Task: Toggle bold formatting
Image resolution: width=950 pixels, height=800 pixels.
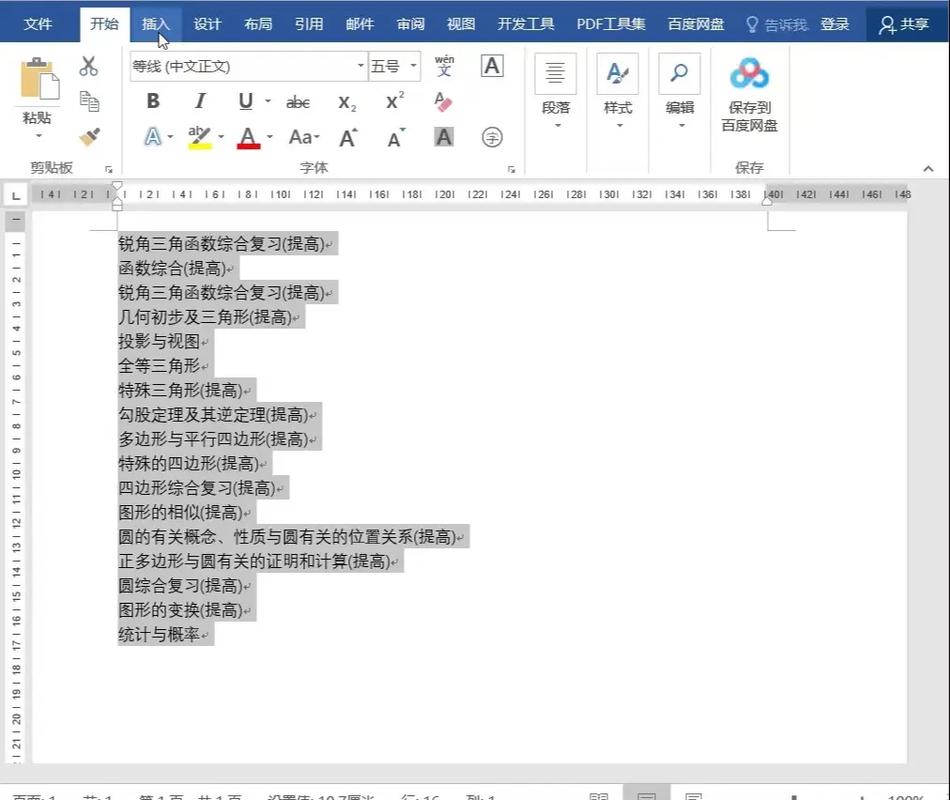Action: click(x=153, y=100)
